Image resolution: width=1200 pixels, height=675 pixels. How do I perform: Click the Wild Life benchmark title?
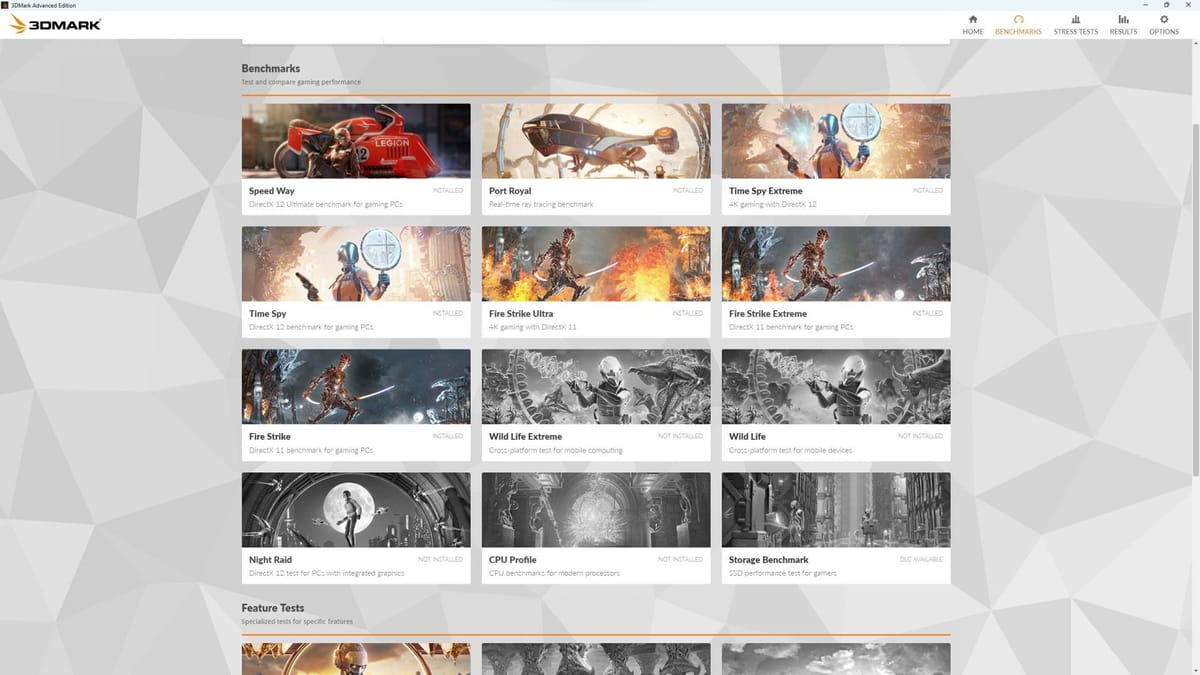(747, 437)
